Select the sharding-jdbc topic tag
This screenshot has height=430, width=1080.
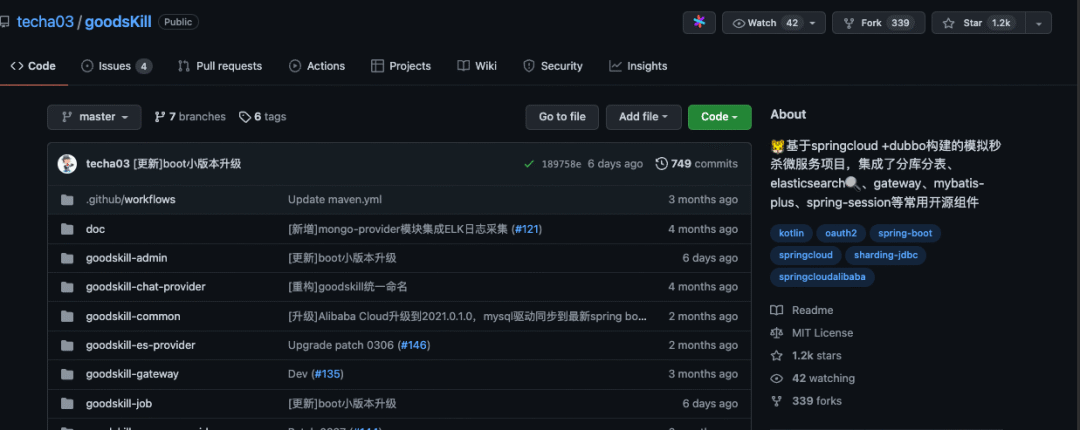[886, 256]
